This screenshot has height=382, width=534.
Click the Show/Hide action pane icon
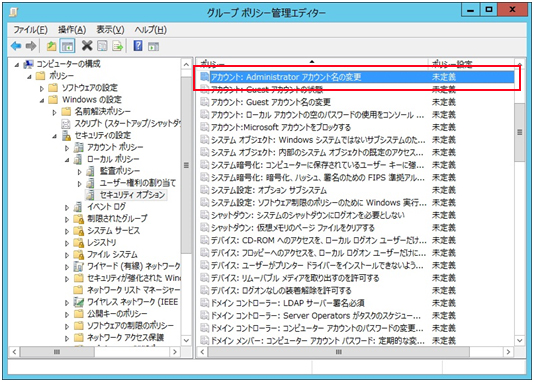153,46
